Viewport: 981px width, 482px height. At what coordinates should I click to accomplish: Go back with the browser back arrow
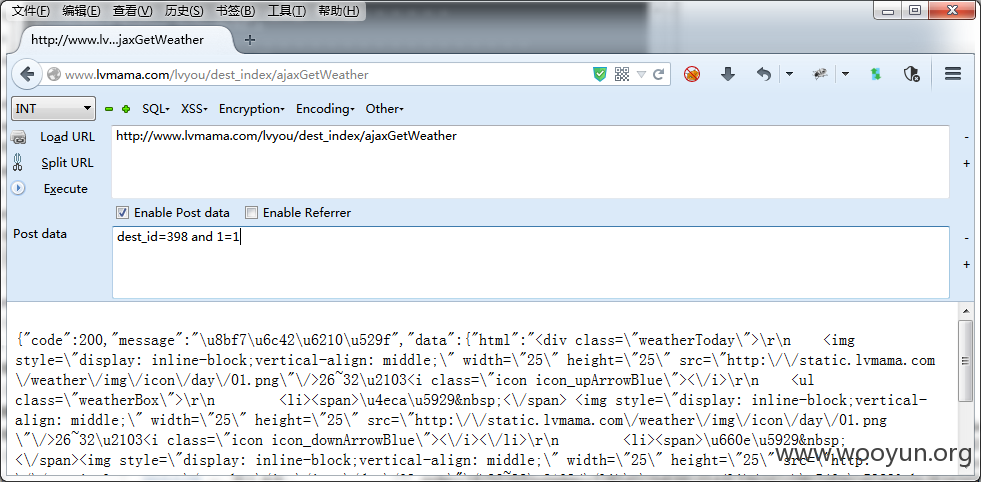click(27, 74)
